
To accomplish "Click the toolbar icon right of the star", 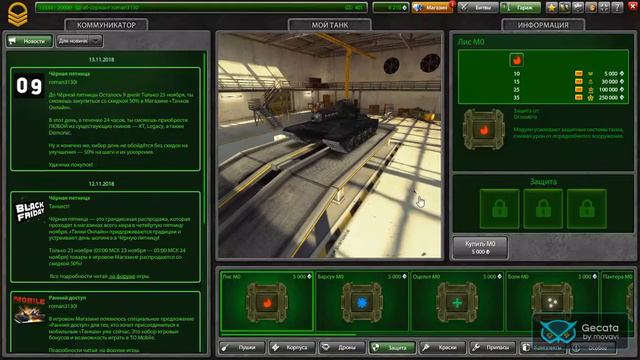I will pos(565,7).
